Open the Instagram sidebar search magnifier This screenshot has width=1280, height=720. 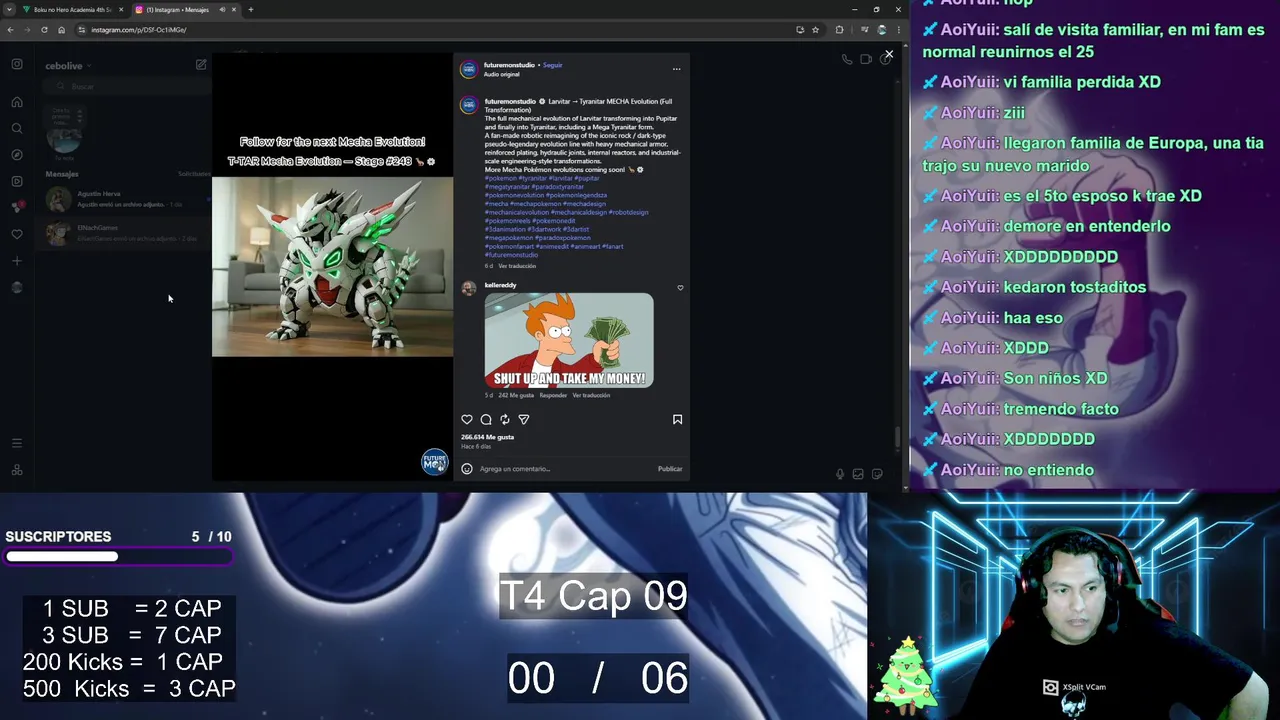point(17,128)
